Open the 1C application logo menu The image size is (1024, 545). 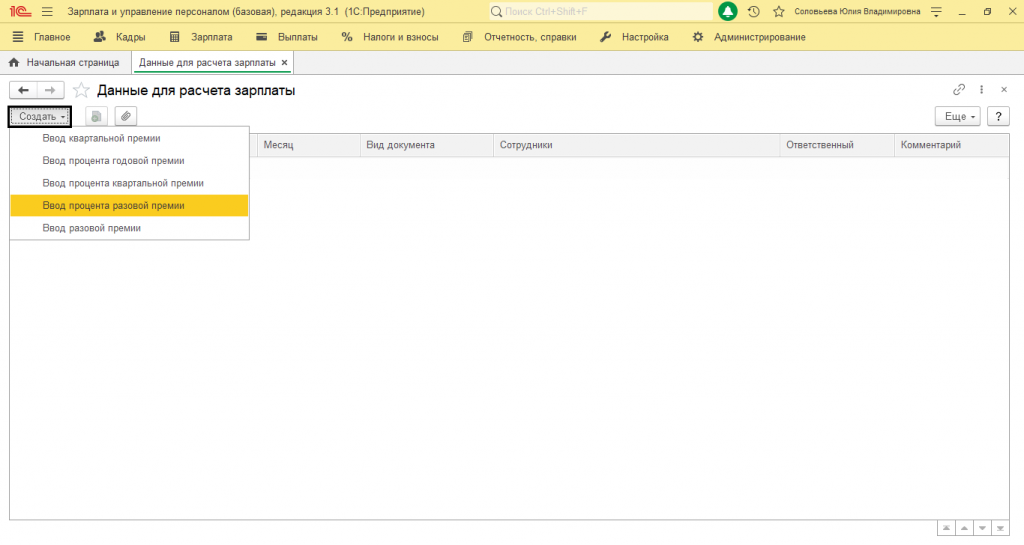20,12
